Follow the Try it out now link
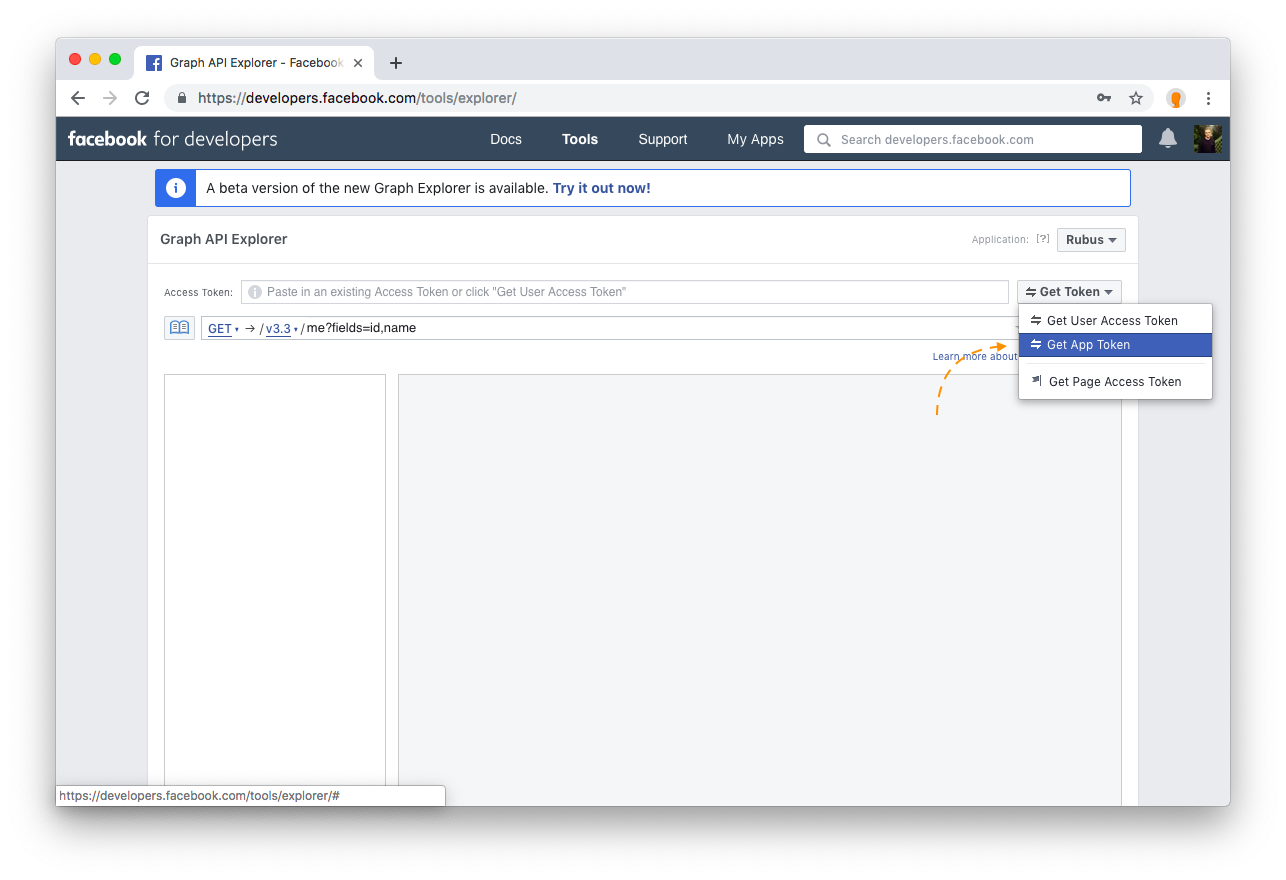Image resolution: width=1286 pixels, height=880 pixels. (602, 188)
